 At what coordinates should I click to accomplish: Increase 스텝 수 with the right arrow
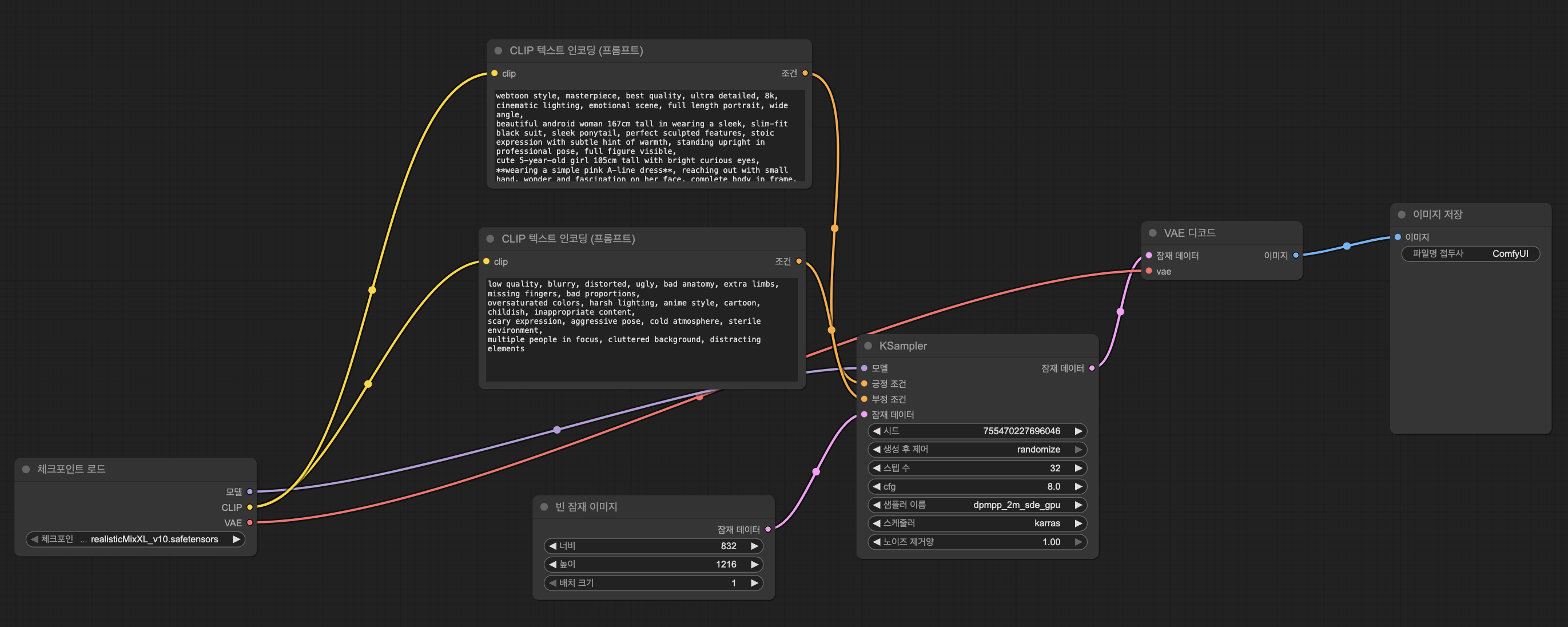tap(1078, 468)
